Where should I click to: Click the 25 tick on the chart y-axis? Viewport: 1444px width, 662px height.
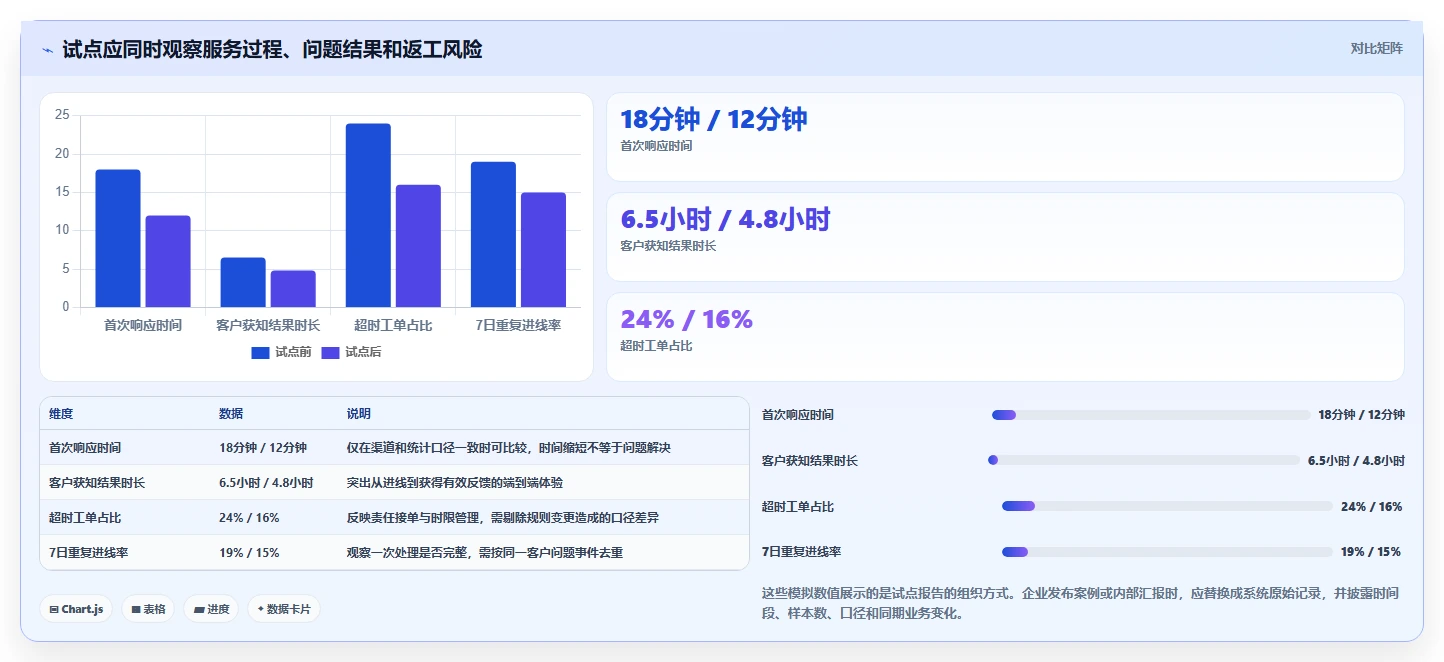62,115
